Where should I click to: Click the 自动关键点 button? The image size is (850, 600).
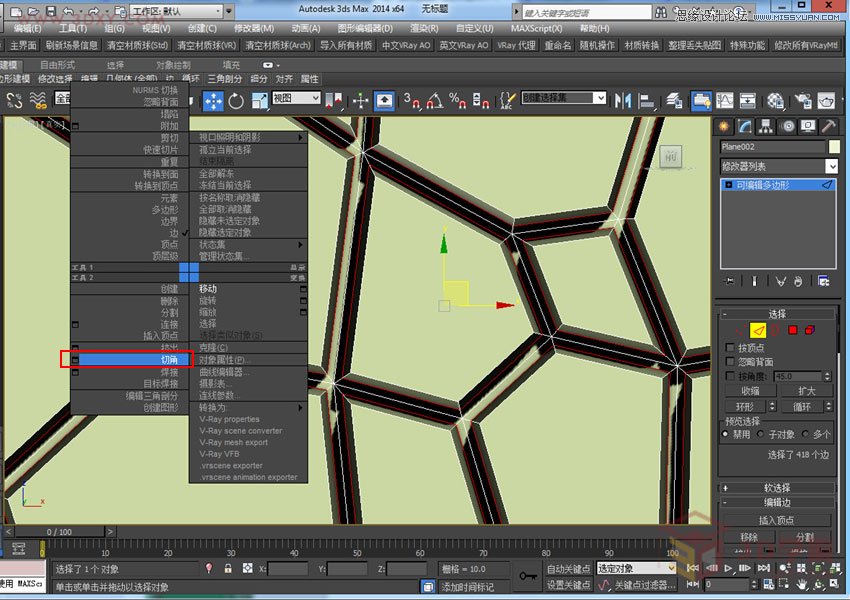pyautogui.click(x=568, y=569)
